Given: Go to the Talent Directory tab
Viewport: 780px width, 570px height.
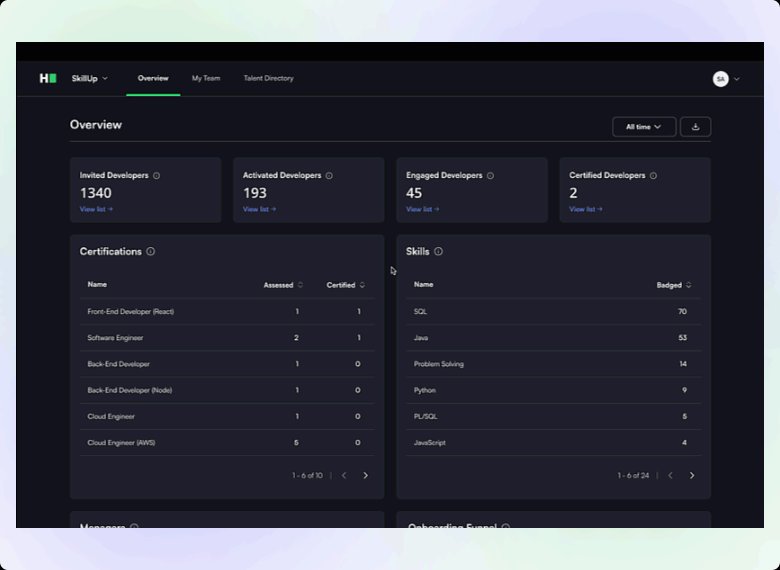Looking at the screenshot, I should (x=269, y=78).
